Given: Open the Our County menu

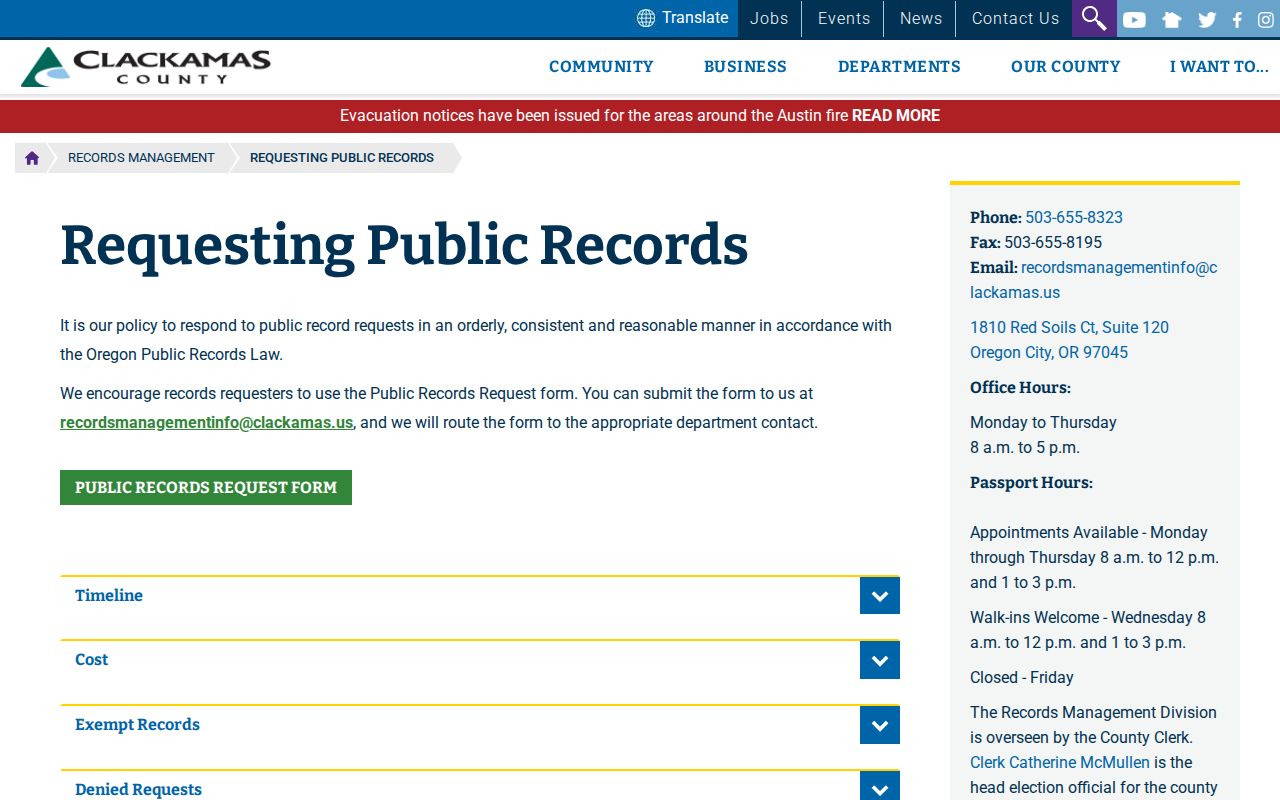Looking at the screenshot, I should coord(1065,67).
